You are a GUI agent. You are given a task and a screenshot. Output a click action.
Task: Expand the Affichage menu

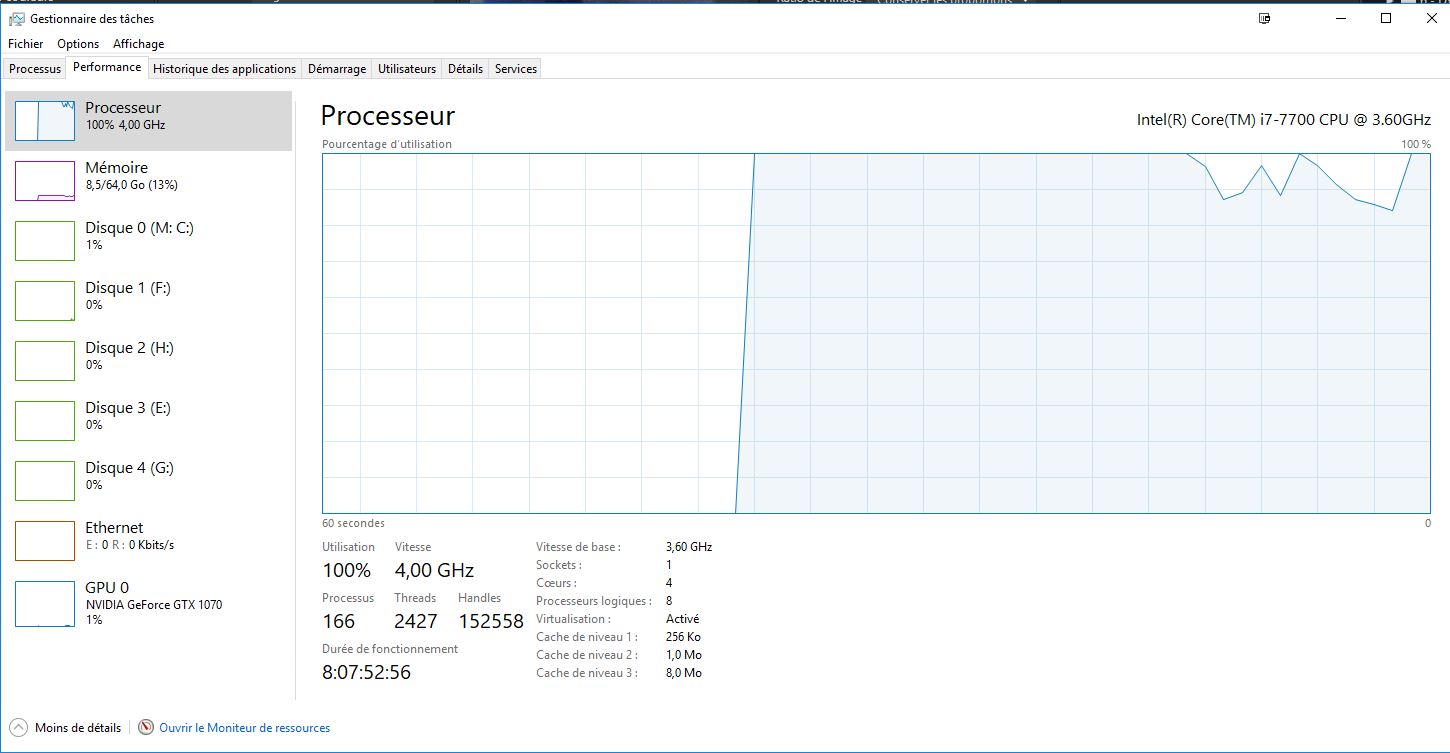point(138,44)
